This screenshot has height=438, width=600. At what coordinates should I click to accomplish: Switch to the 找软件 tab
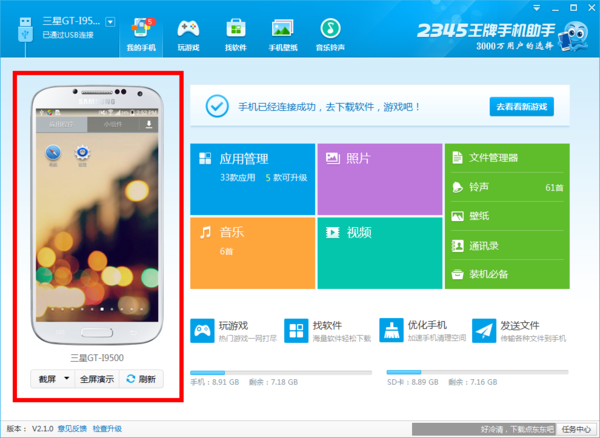(x=236, y=33)
